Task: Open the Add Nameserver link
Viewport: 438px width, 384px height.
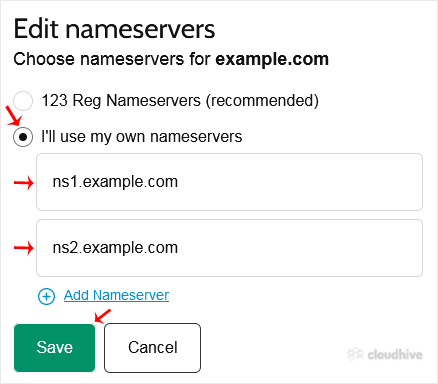Action: (x=116, y=295)
